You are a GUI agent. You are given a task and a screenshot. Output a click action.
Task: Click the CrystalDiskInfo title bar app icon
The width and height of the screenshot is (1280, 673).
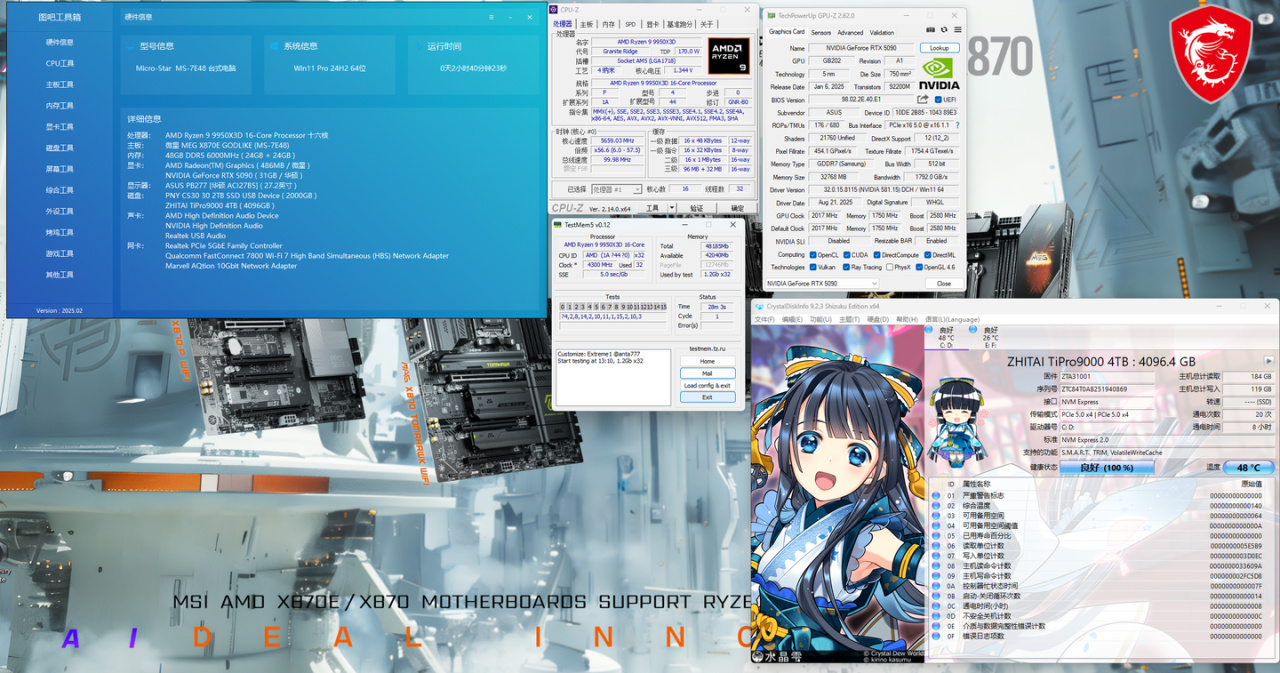[759, 306]
